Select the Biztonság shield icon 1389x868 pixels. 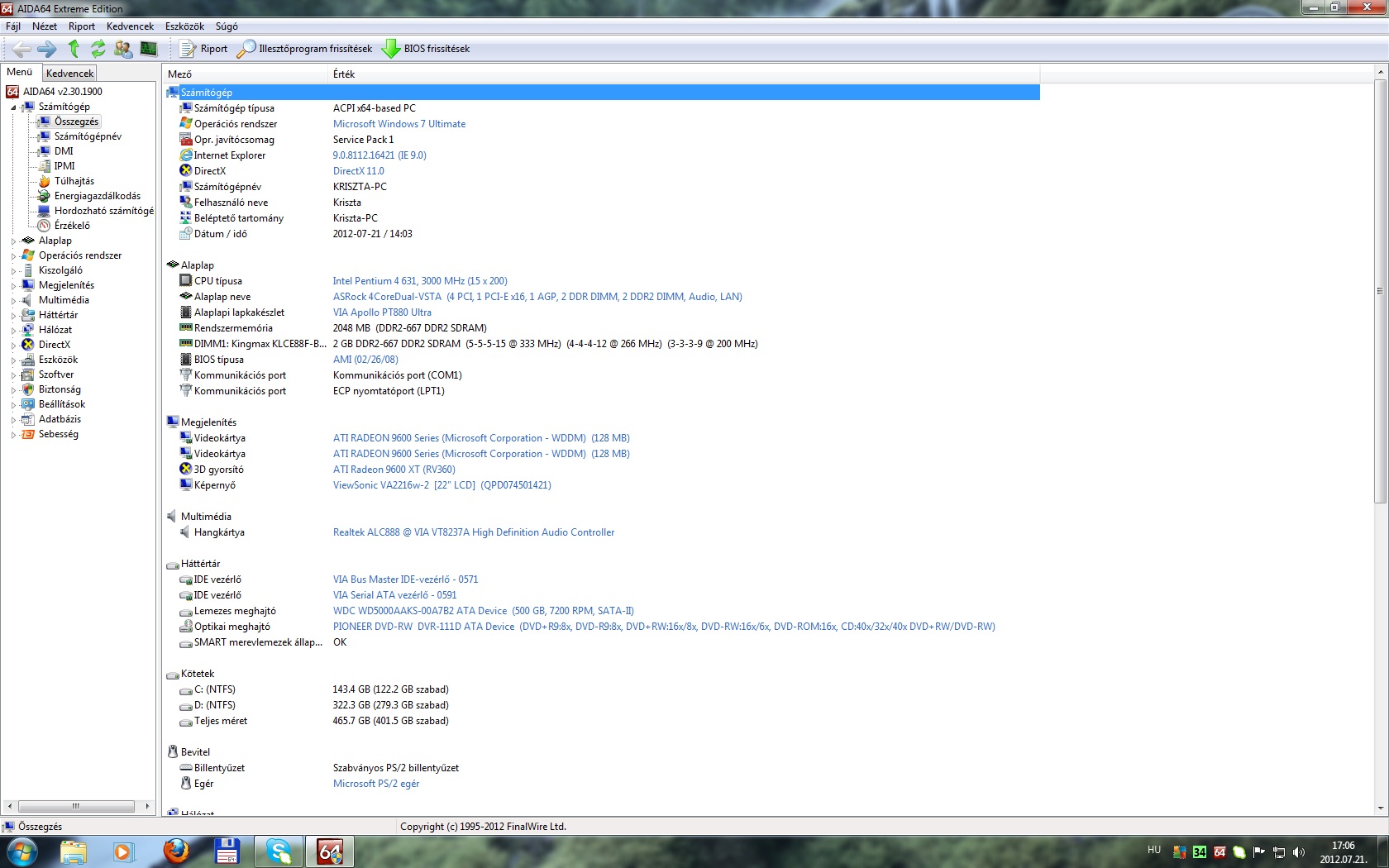(28, 389)
